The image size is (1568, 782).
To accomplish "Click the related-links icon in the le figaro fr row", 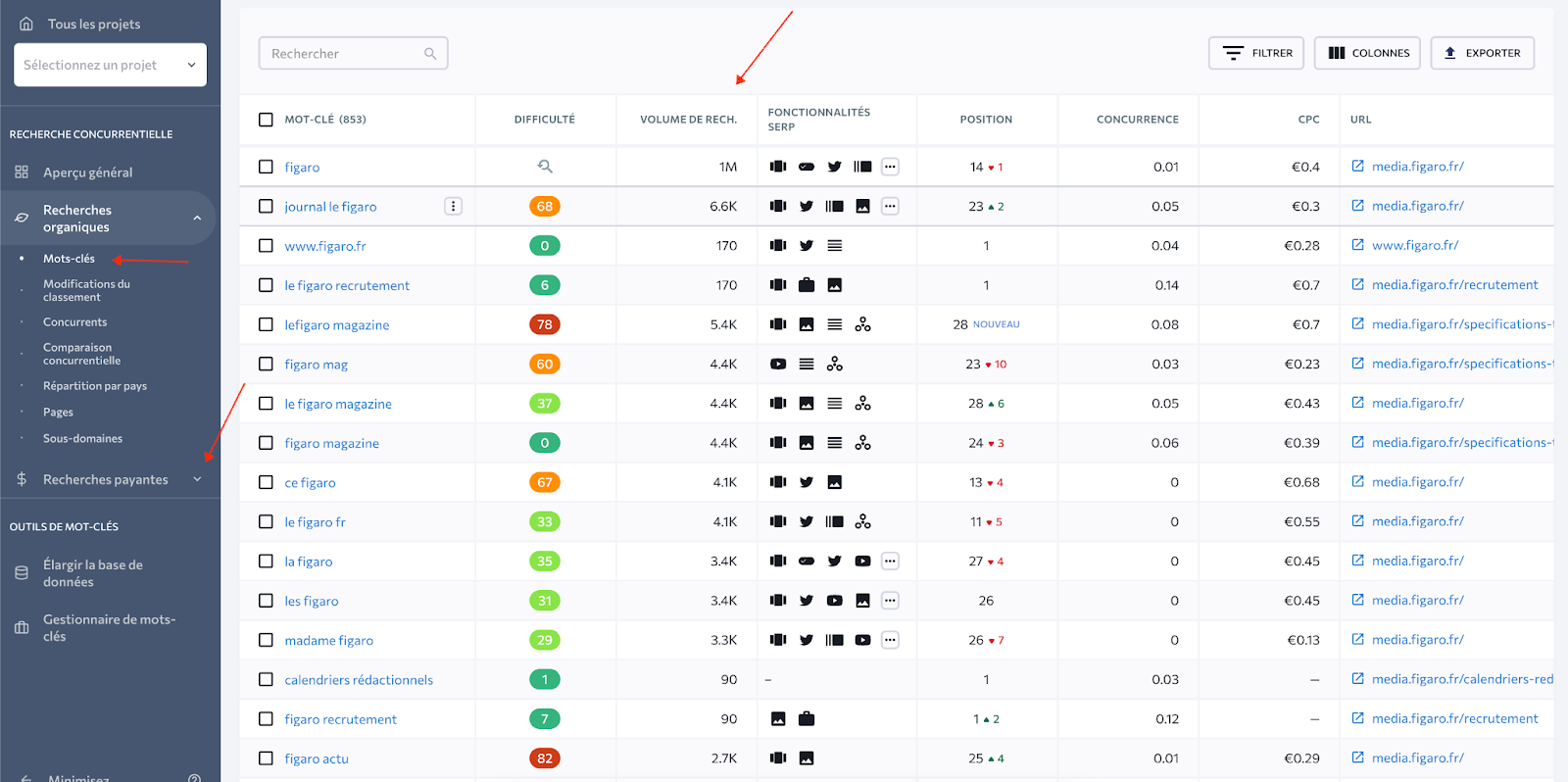I will click(x=862, y=521).
